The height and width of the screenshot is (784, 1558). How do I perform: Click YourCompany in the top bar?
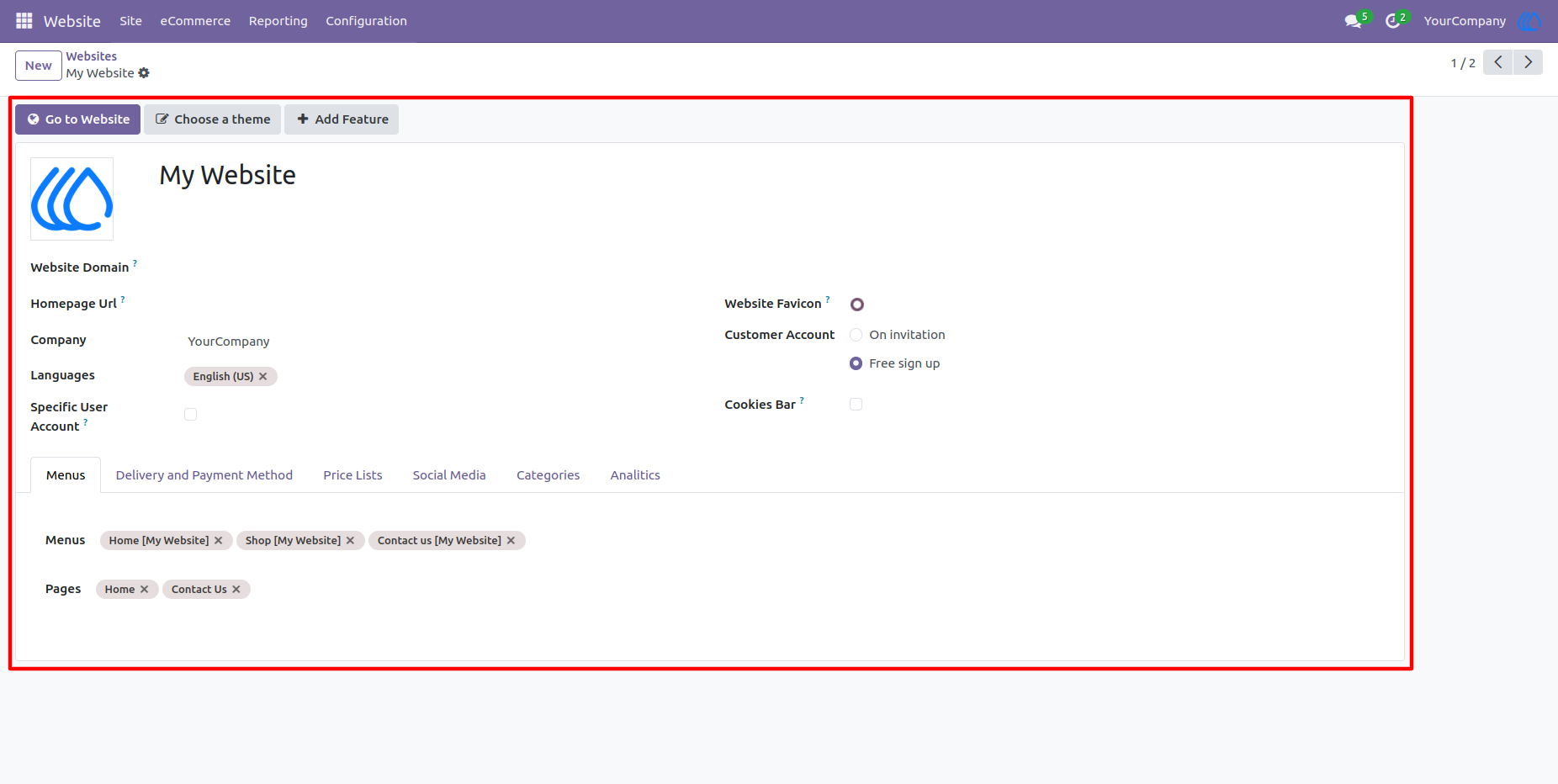click(x=1465, y=21)
